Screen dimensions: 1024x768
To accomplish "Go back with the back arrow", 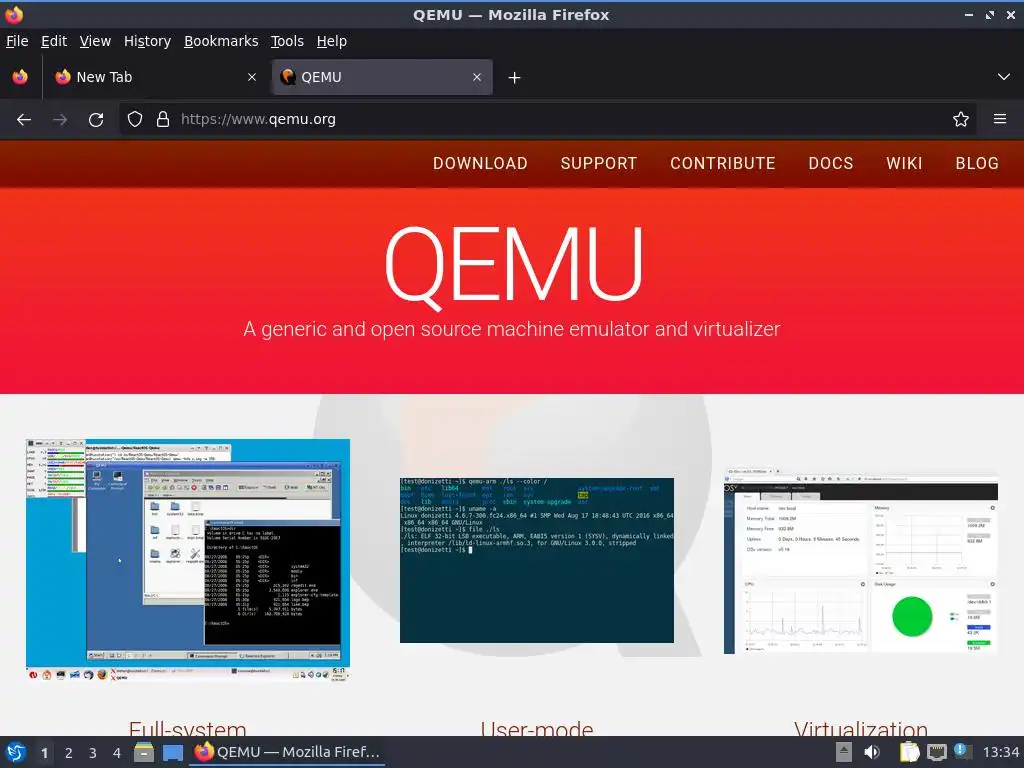I will tap(24, 120).
